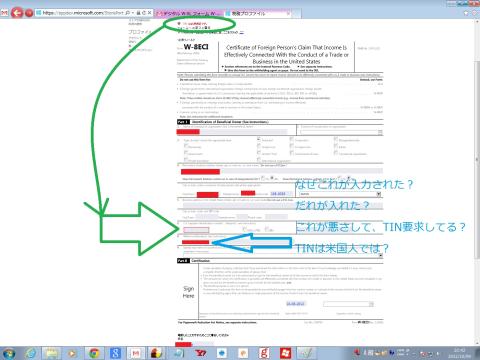Click the browser forward arrow button
This screenshot has height=360, width=480.
pos(29,13)
